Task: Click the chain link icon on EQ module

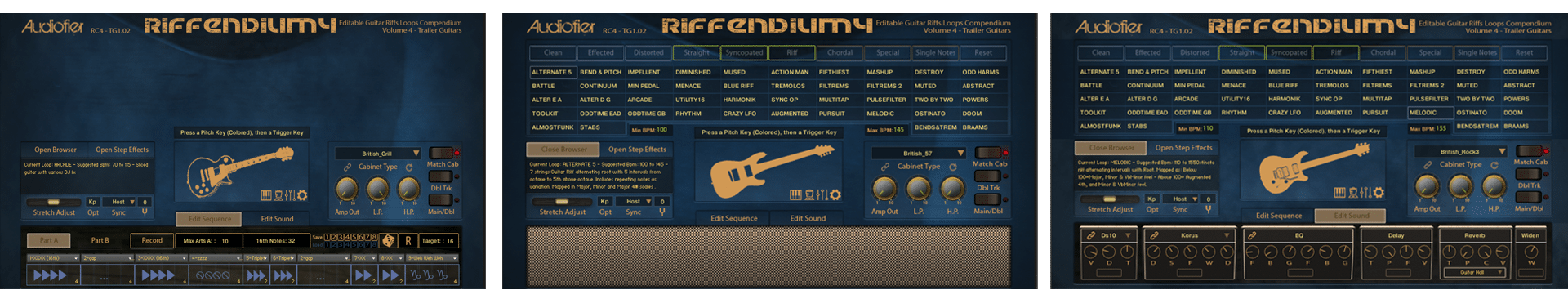Action: 1251,235
